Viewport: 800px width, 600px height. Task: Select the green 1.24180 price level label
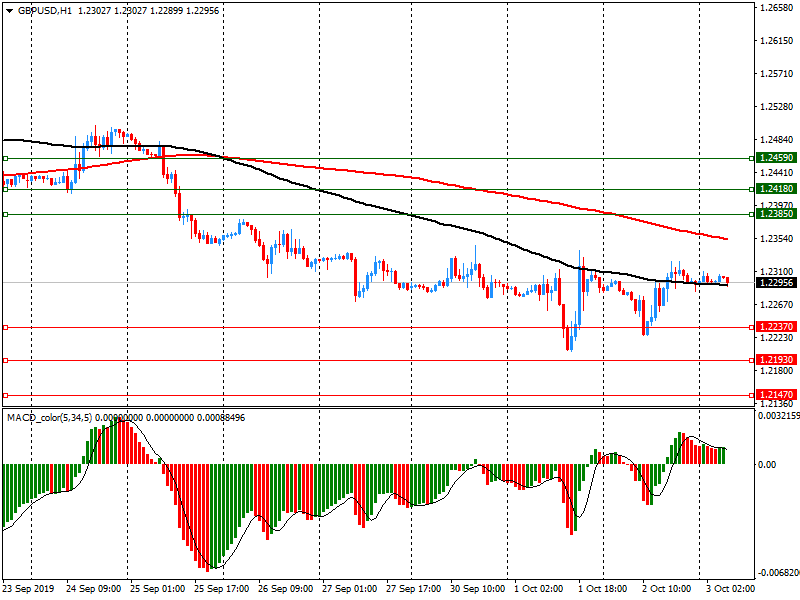tap(776, 189)
